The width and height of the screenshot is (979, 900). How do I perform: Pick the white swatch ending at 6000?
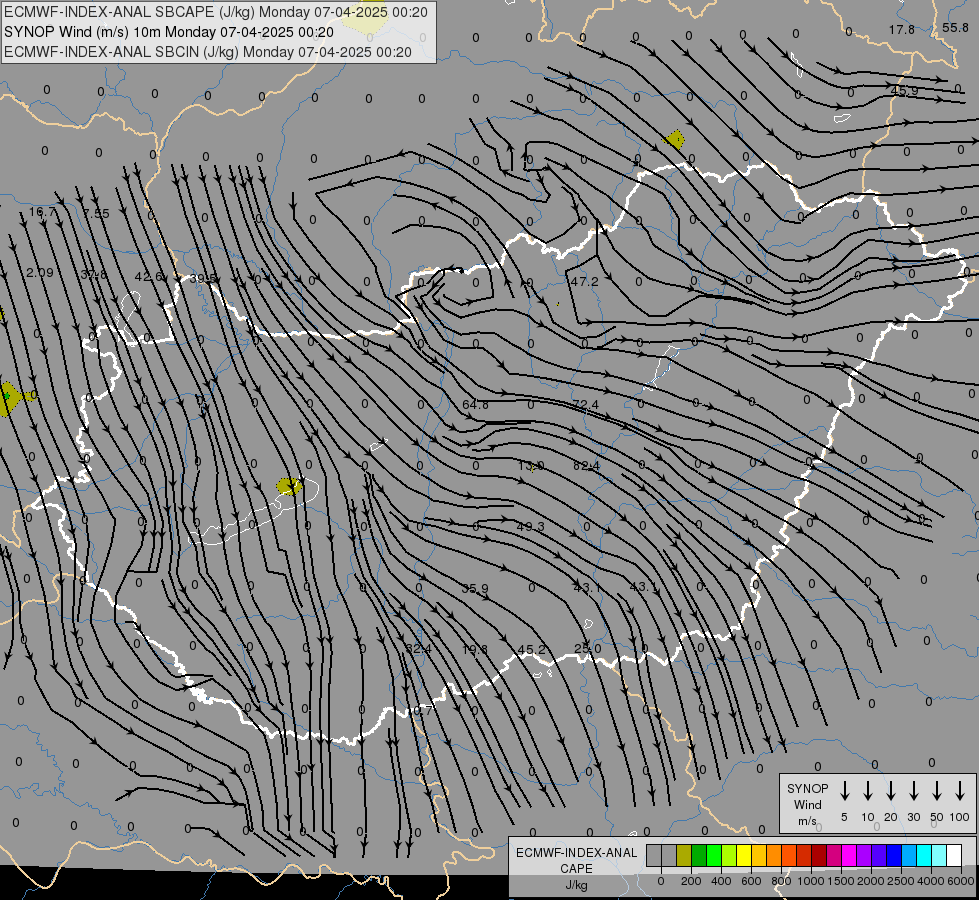point(953,855)
